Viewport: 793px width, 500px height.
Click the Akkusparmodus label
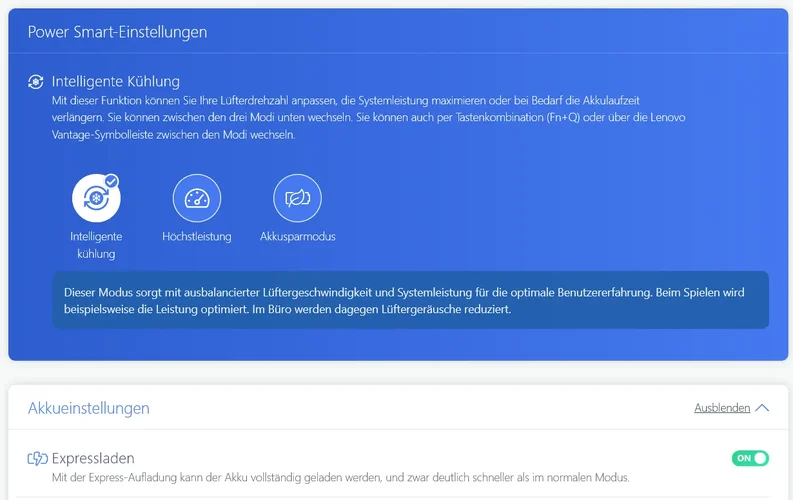tap(297, 237)
